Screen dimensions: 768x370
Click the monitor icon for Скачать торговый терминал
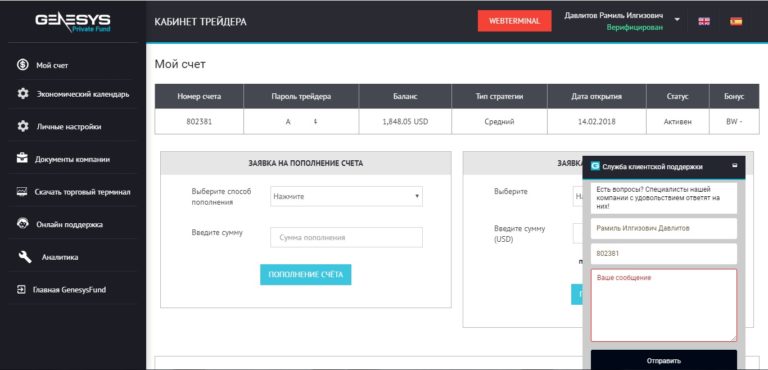tap(22, 192)
